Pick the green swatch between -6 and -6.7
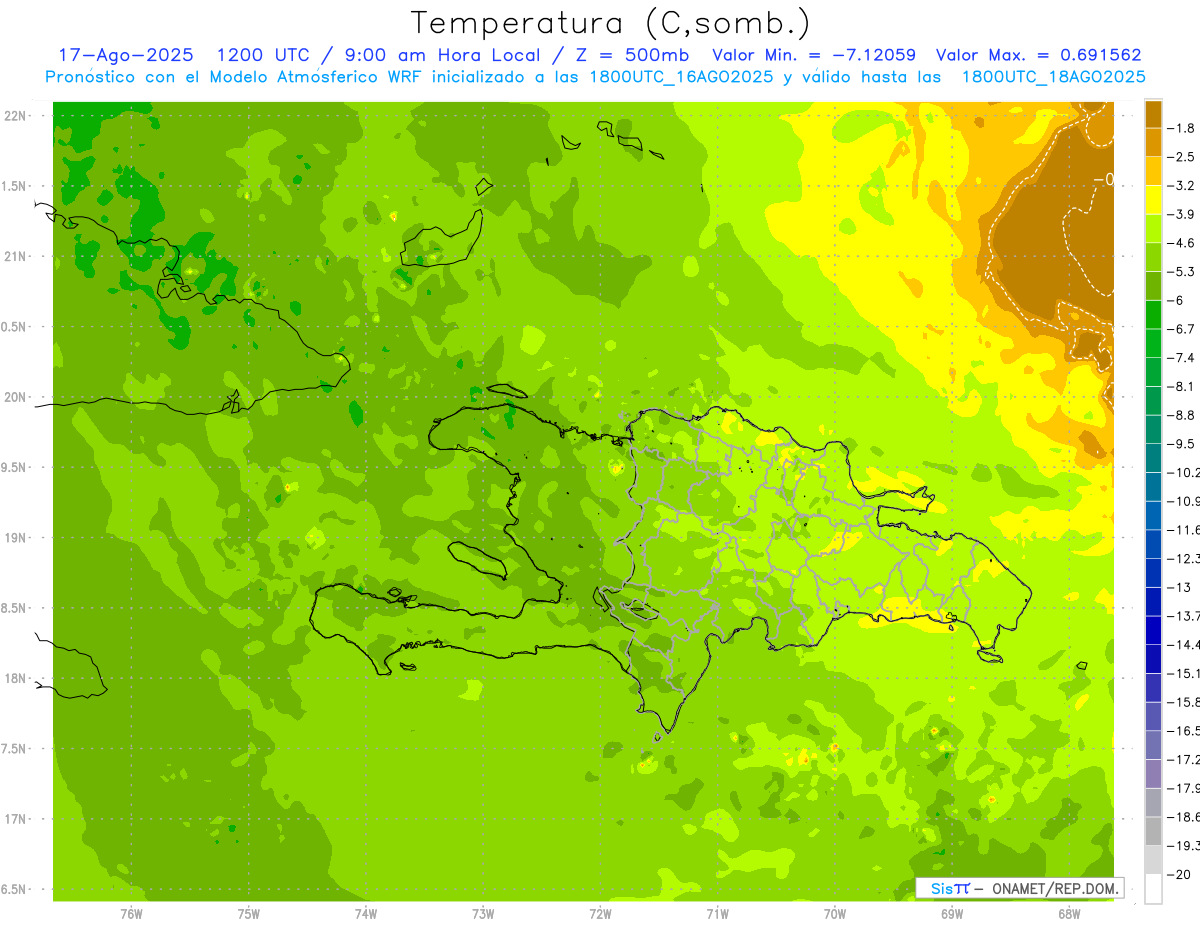This screenshot has width=1200, height=927. click(x=1153, y=315)
